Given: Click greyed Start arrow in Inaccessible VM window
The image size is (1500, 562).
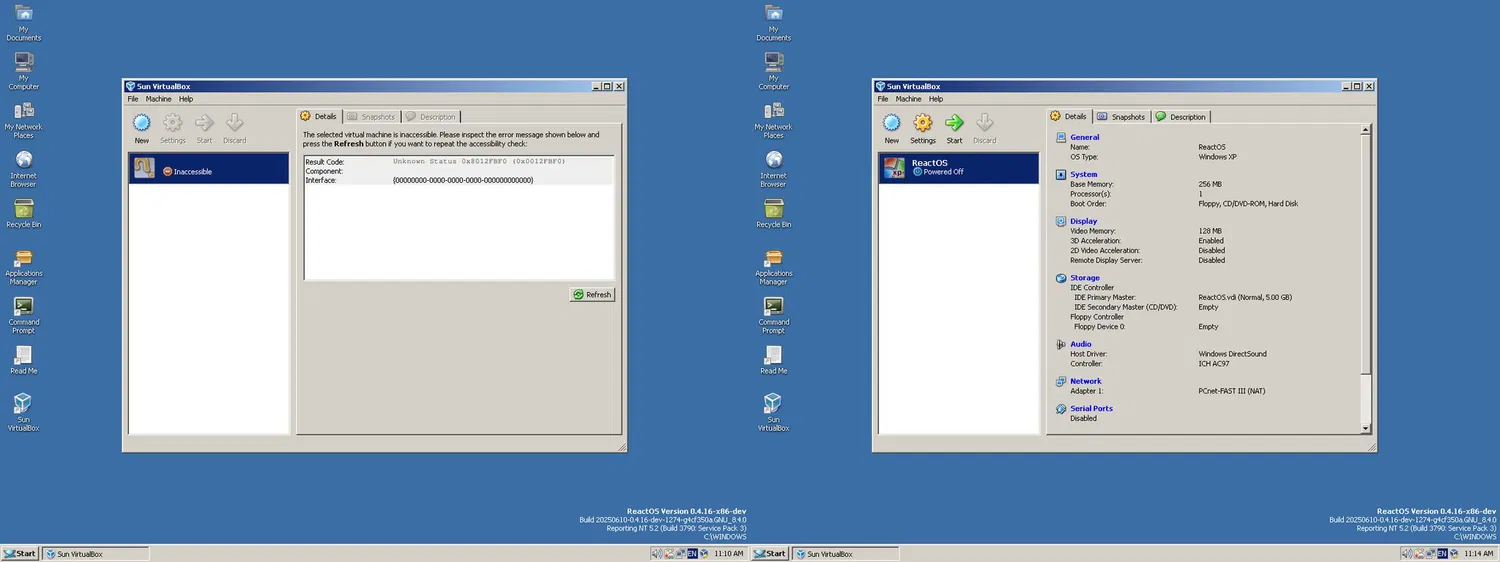Looking at the screenshot, I should [x=204, y=123].
